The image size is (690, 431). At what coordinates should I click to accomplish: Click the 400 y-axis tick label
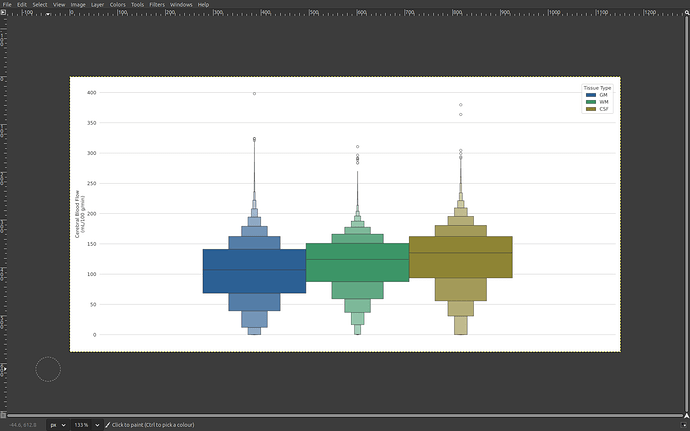(x=92, y=93)
